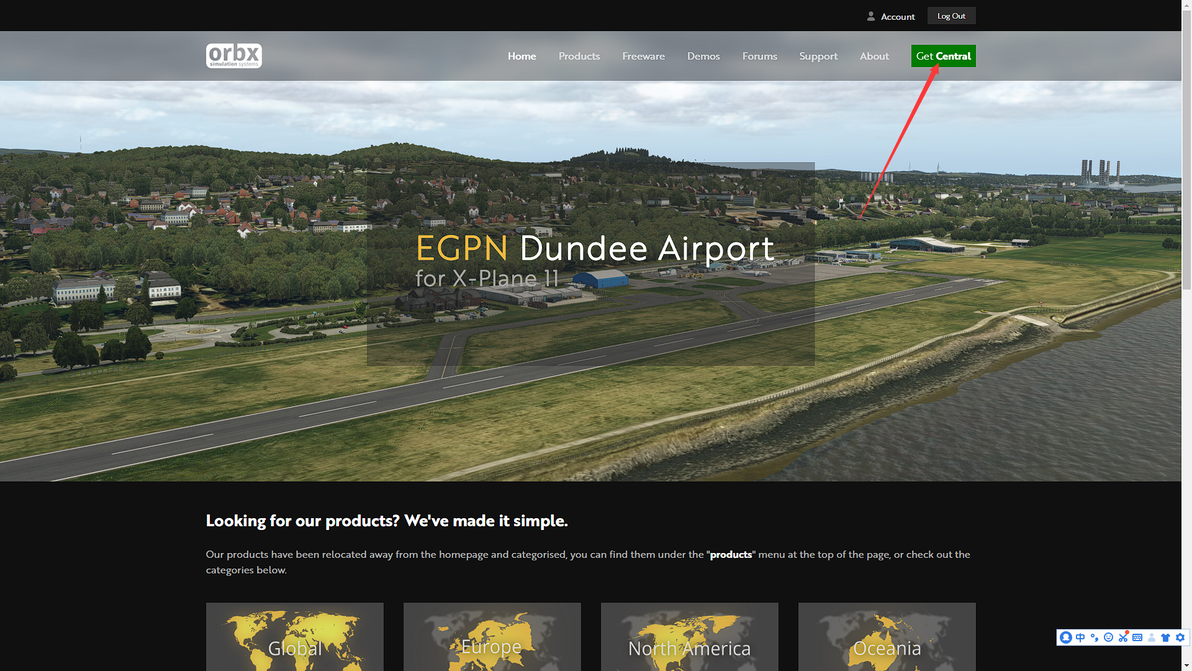Click the account person icon
The height and width of the screenshot is (671, 1192).
point(870,16)
